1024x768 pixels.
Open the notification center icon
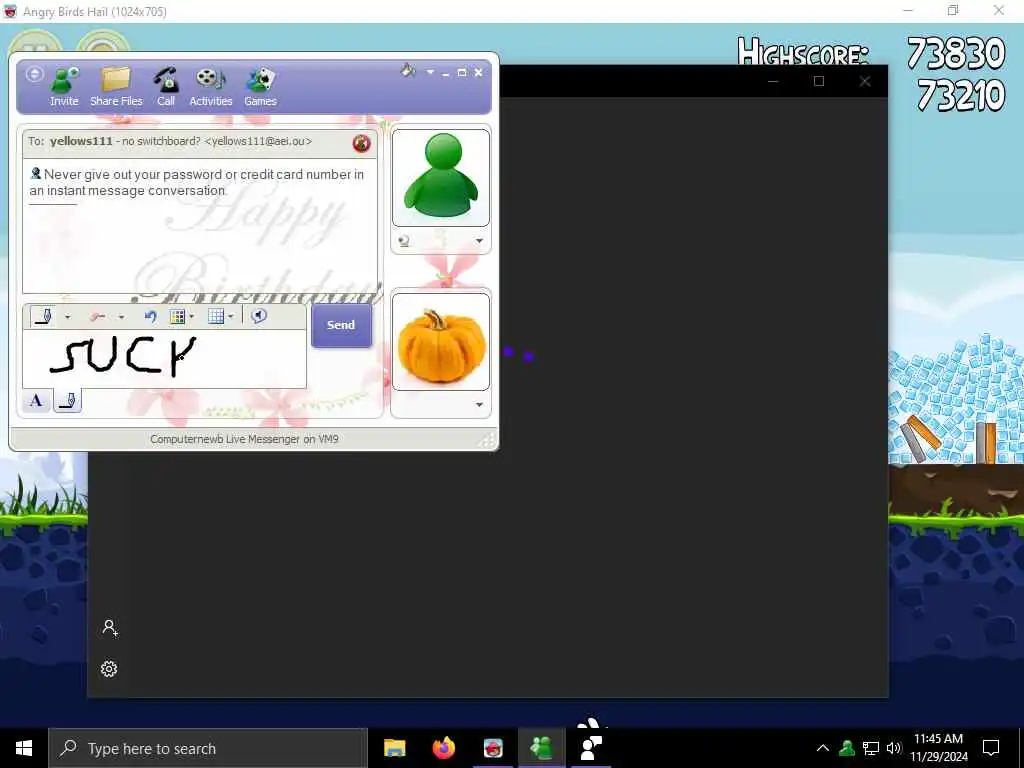(x=991, y=748)
